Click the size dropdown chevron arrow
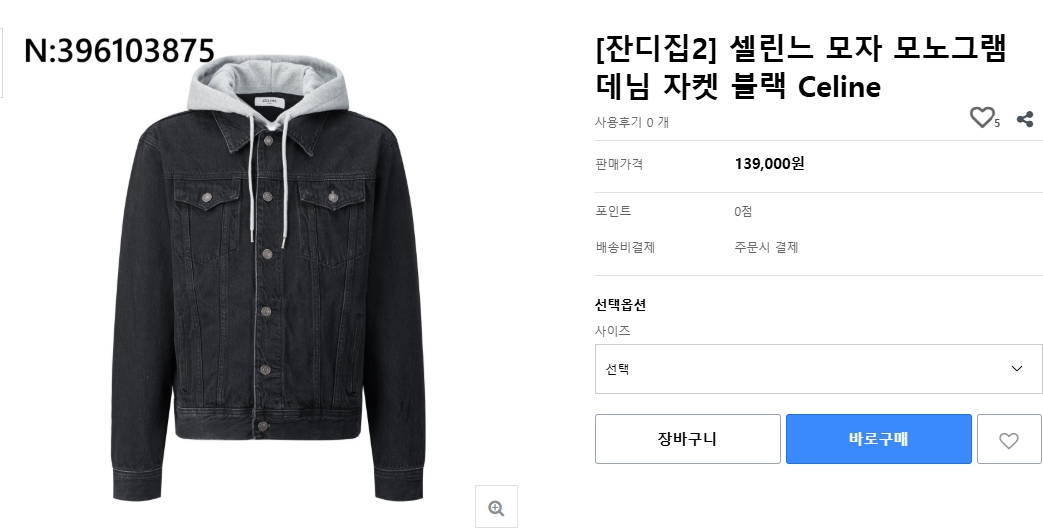 (x=1017, y=369)
